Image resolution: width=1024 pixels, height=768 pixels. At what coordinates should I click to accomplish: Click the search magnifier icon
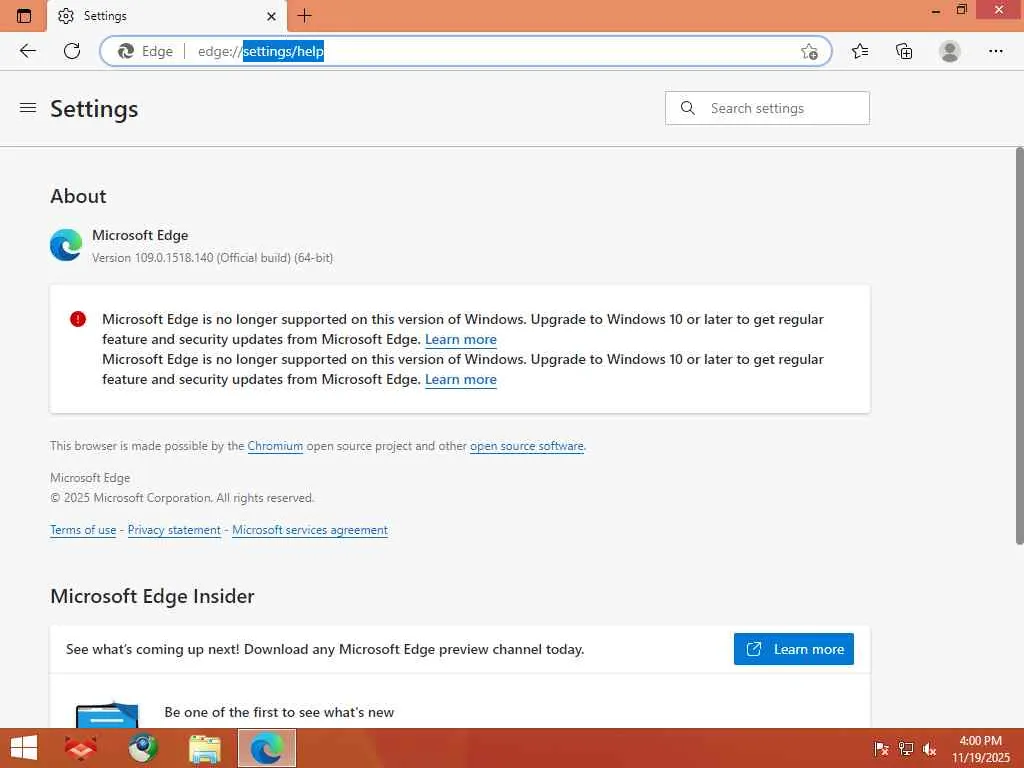(x=688, y=108)
